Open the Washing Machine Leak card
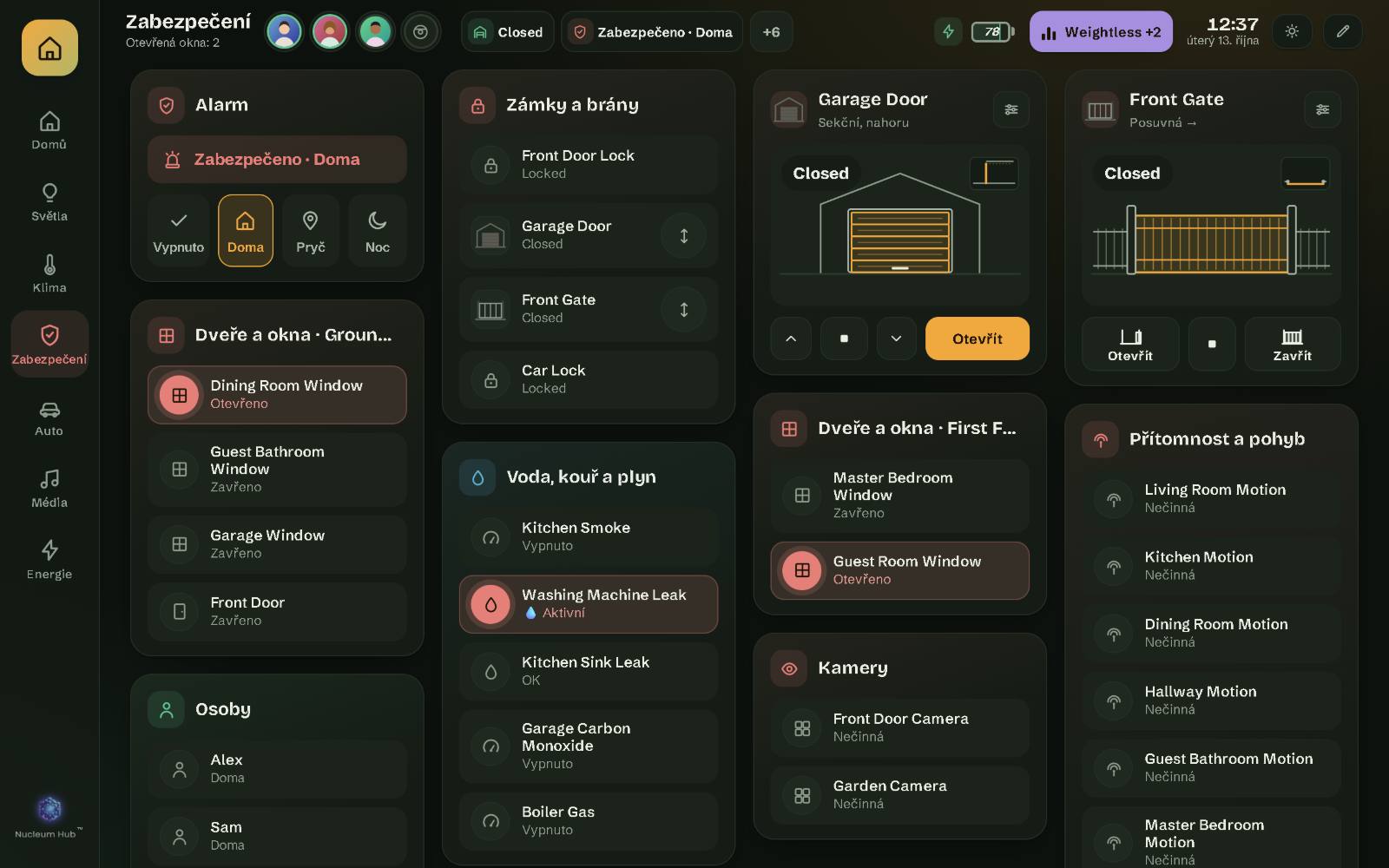 [x=589, y=604]
